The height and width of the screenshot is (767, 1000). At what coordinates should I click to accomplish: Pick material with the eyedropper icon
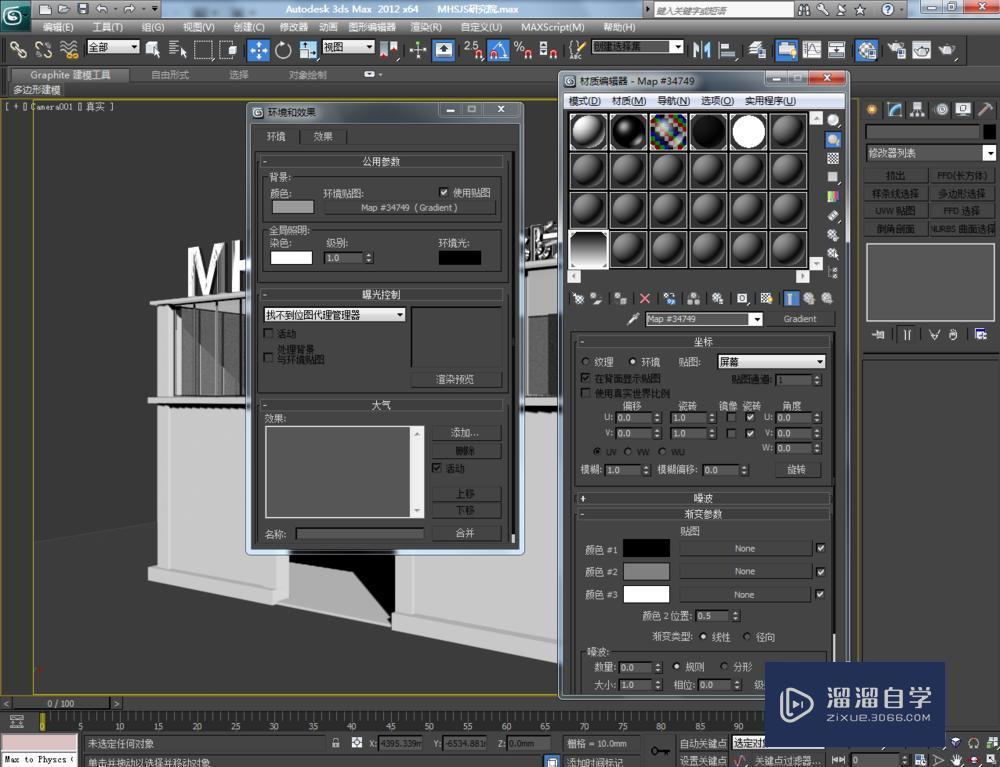pos(632,318)
